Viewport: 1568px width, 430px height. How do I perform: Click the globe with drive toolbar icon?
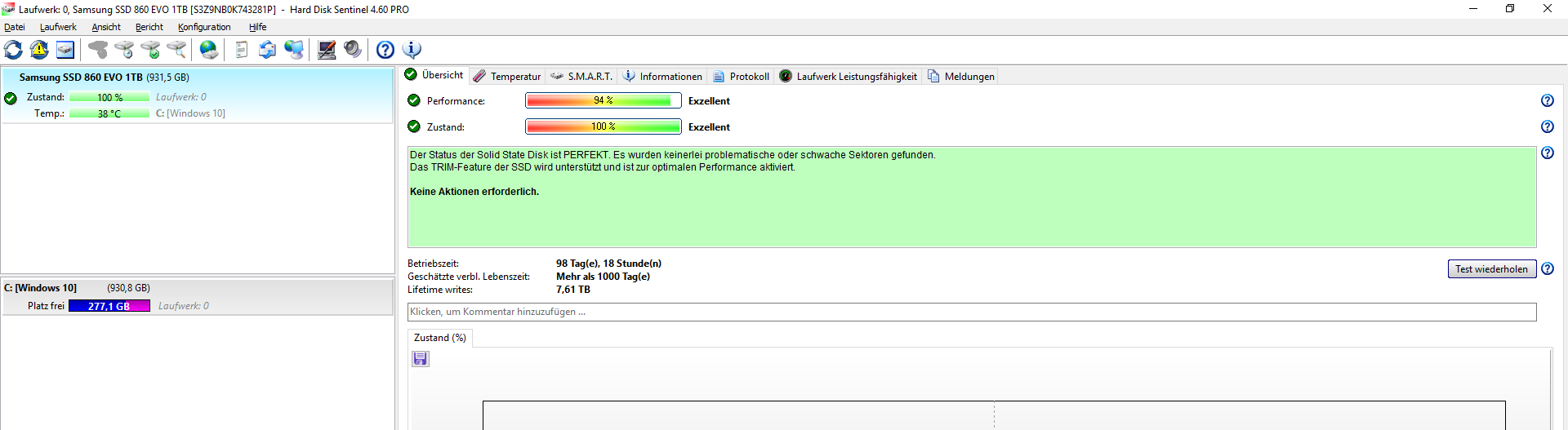tap(209, 50)
